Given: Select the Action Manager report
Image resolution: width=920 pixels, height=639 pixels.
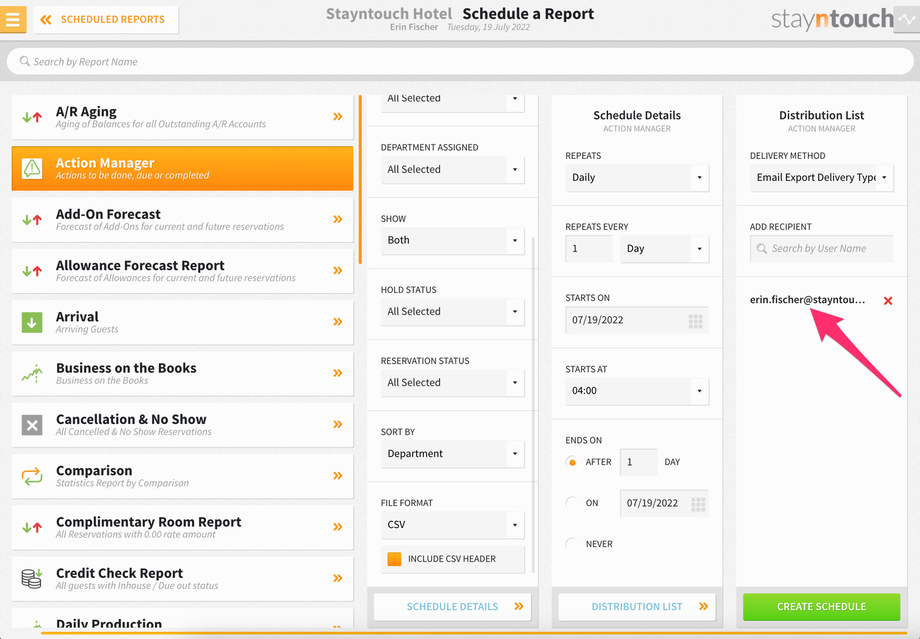Looking at the screenshot, I should [x=182, y=168].
